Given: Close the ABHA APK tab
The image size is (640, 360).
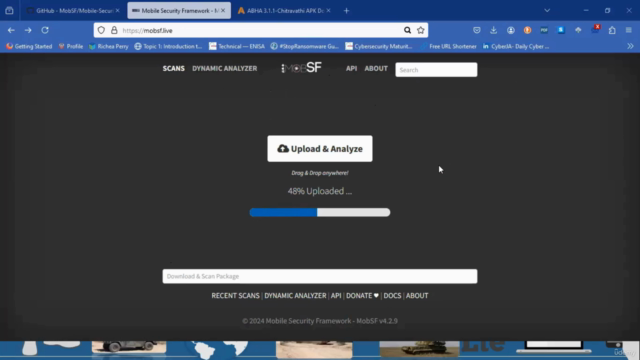Looking at the screenshot, I should [x=329, y=11].
